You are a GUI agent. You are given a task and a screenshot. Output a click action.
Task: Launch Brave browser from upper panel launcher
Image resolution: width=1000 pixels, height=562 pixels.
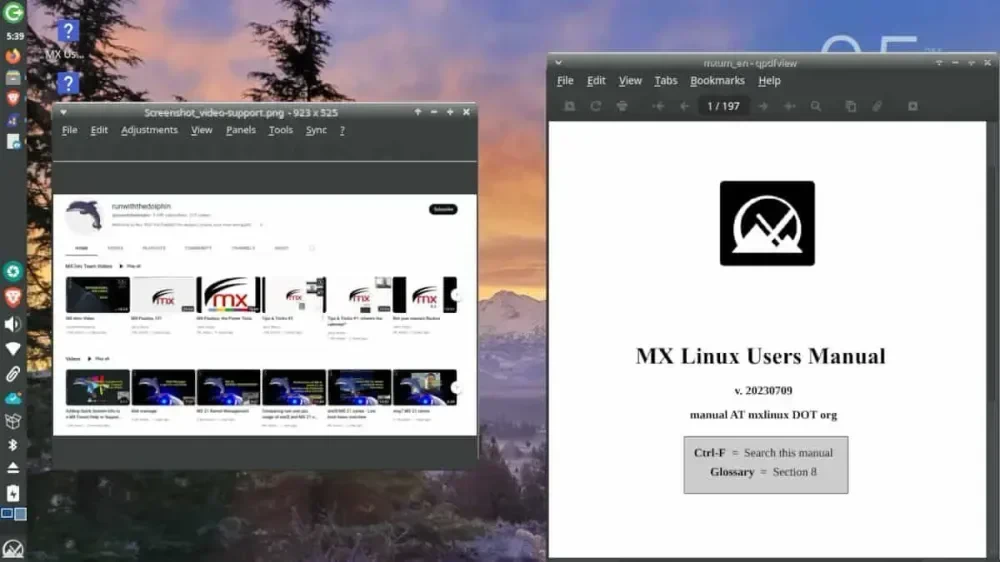tap(13, 98)
